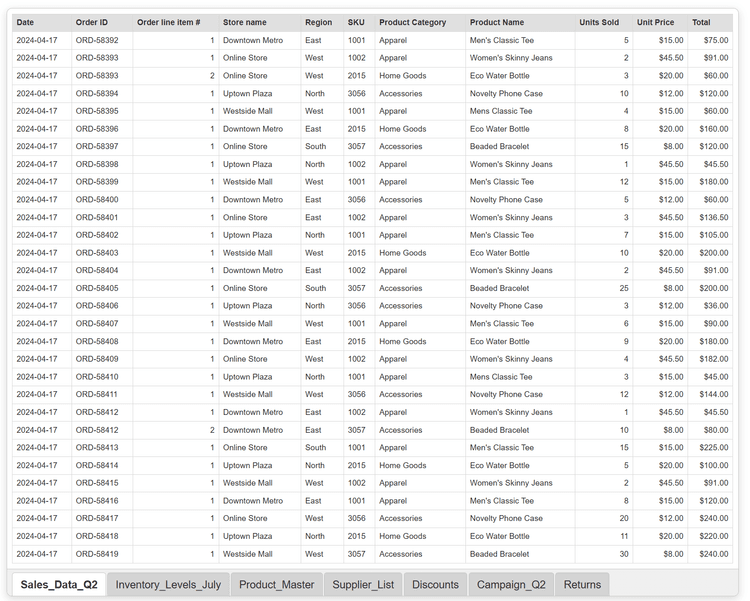
Task: Click the SKU column header
Action: pos(359,22)
